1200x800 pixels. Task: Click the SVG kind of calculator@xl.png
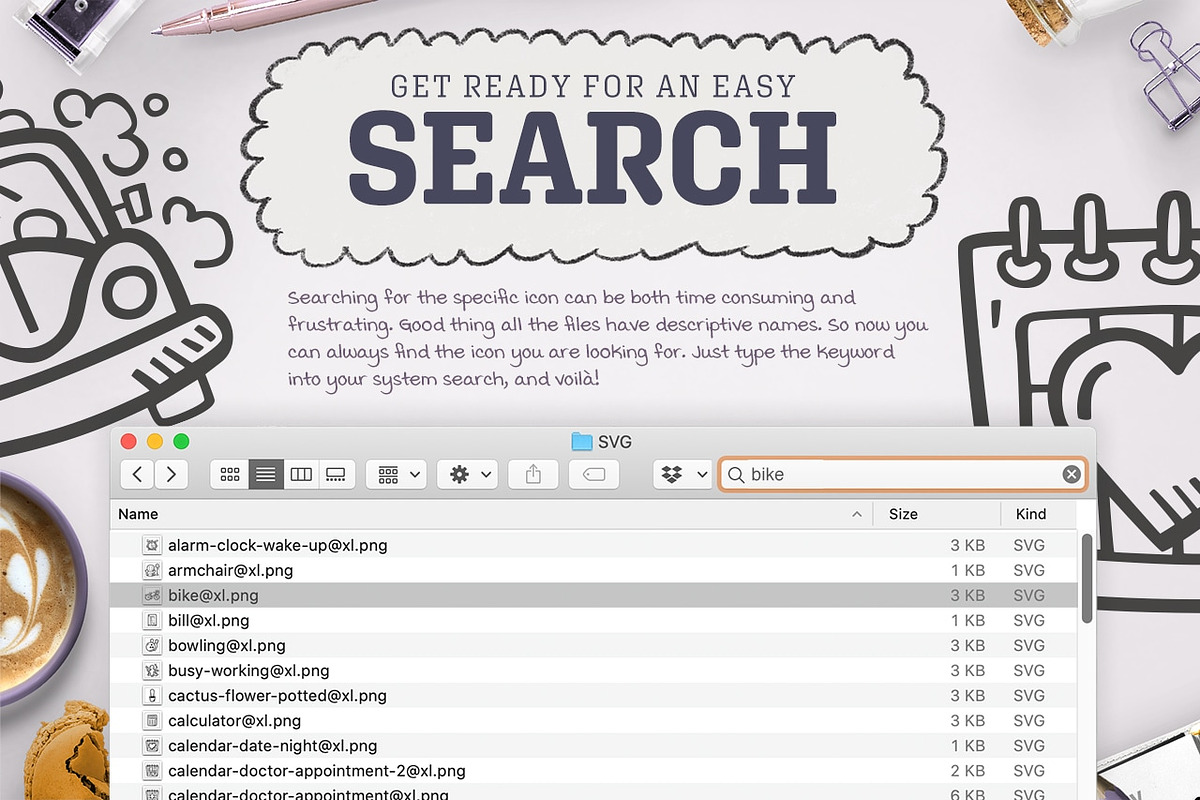point(1029,720)
